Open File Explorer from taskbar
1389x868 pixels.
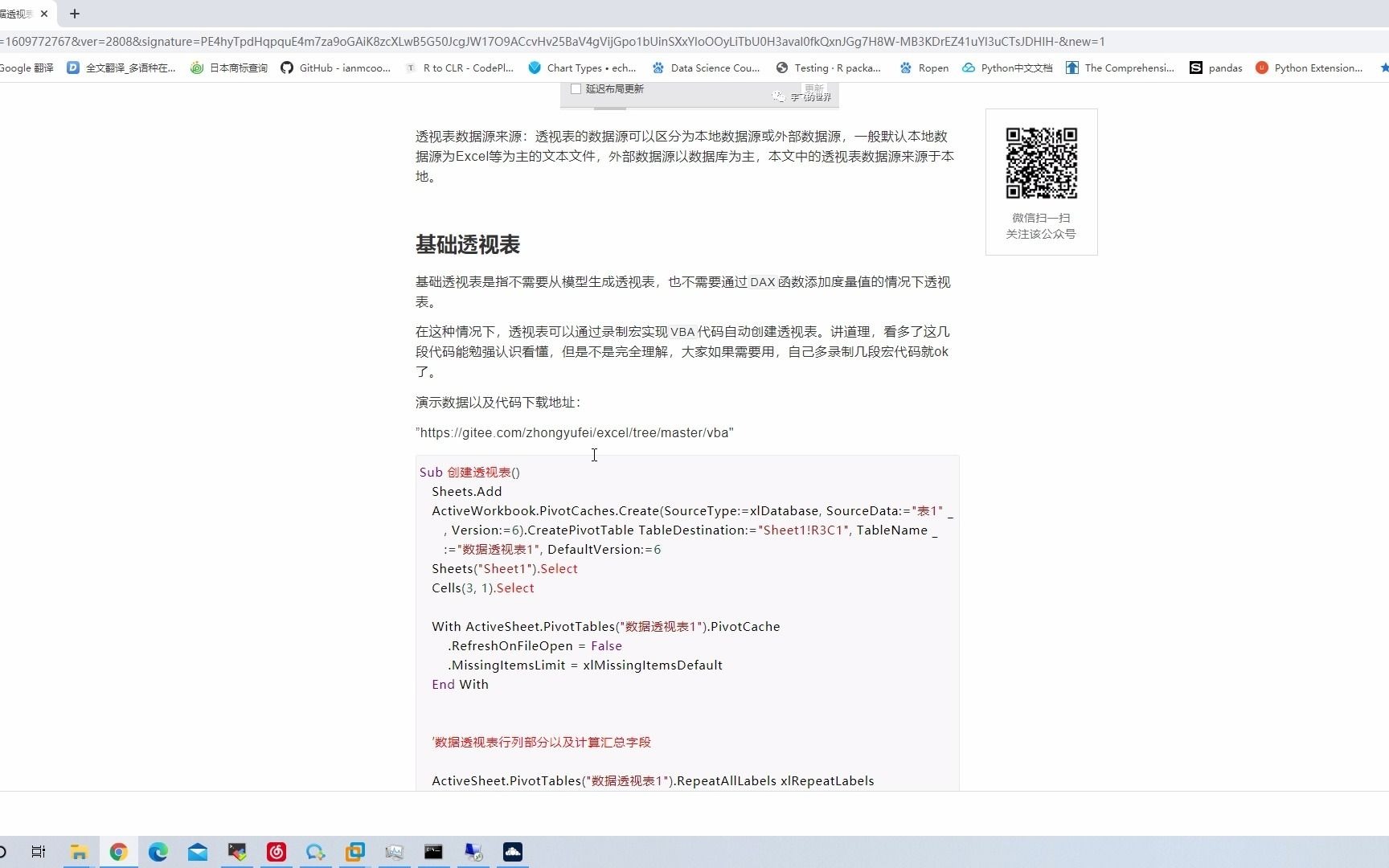coord(79,852)
